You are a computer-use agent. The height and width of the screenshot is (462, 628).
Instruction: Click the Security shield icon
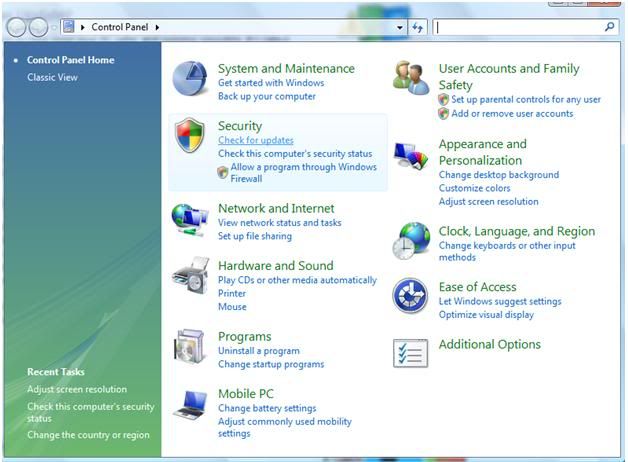click(x=190, y=135)
